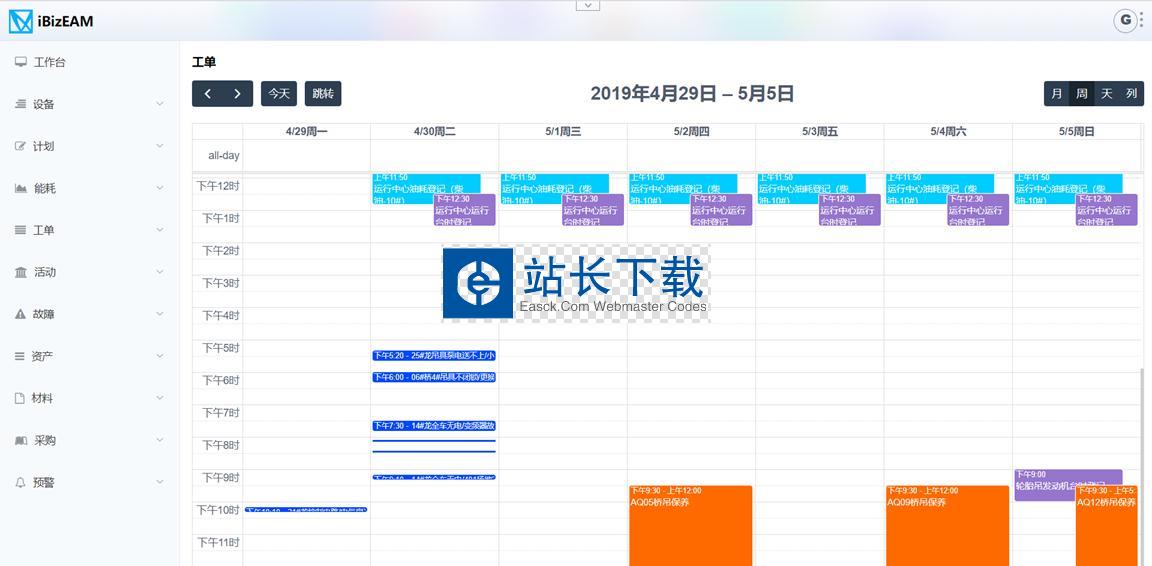Click the 能耗 chart icon
The height and width of the screenshot is (566, 1152).
pos(21,188)
